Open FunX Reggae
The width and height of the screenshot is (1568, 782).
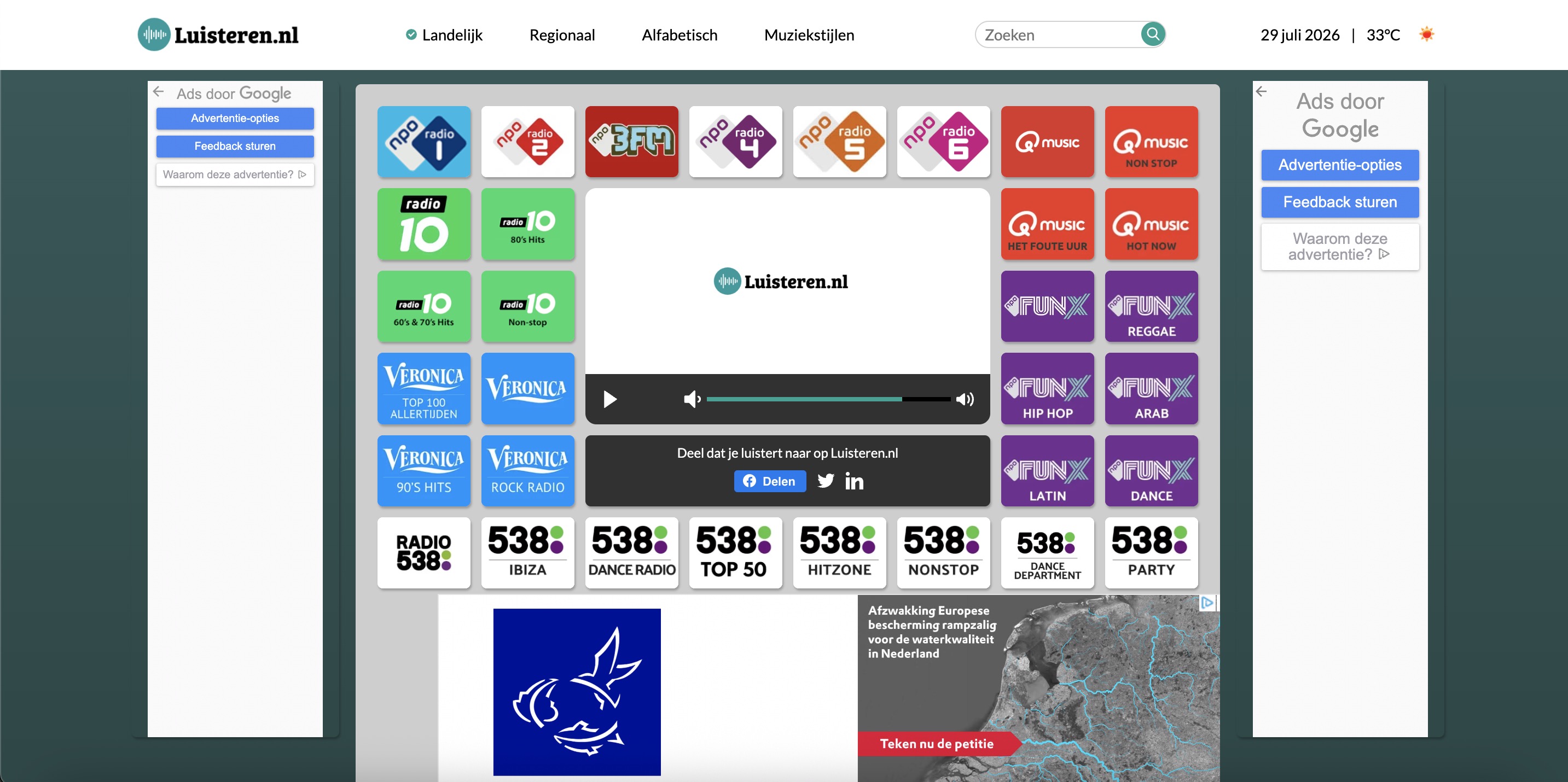[x=1152, y=306]
